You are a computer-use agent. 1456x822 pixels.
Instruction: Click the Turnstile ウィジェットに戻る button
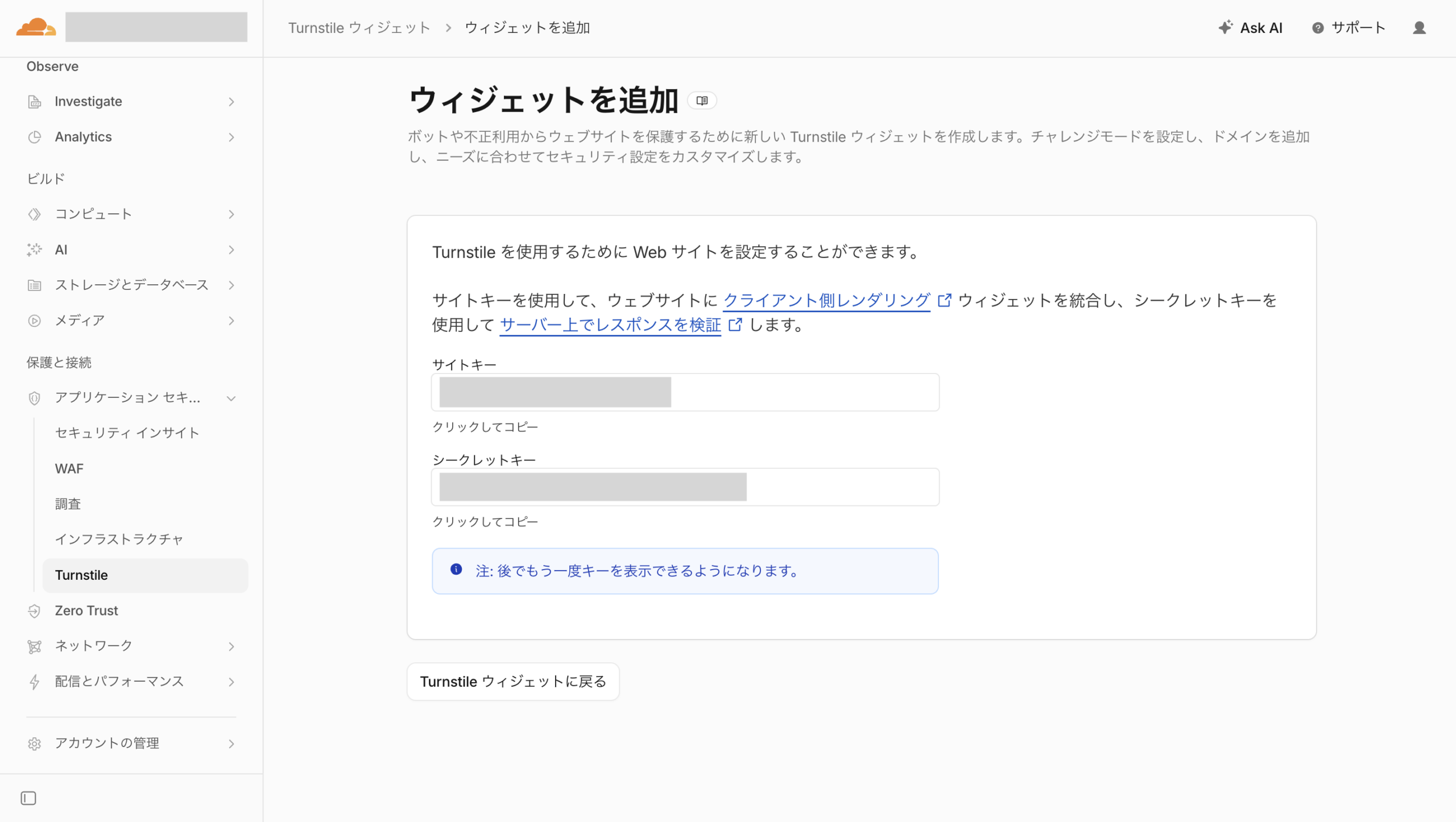click(x=513, y=682)
